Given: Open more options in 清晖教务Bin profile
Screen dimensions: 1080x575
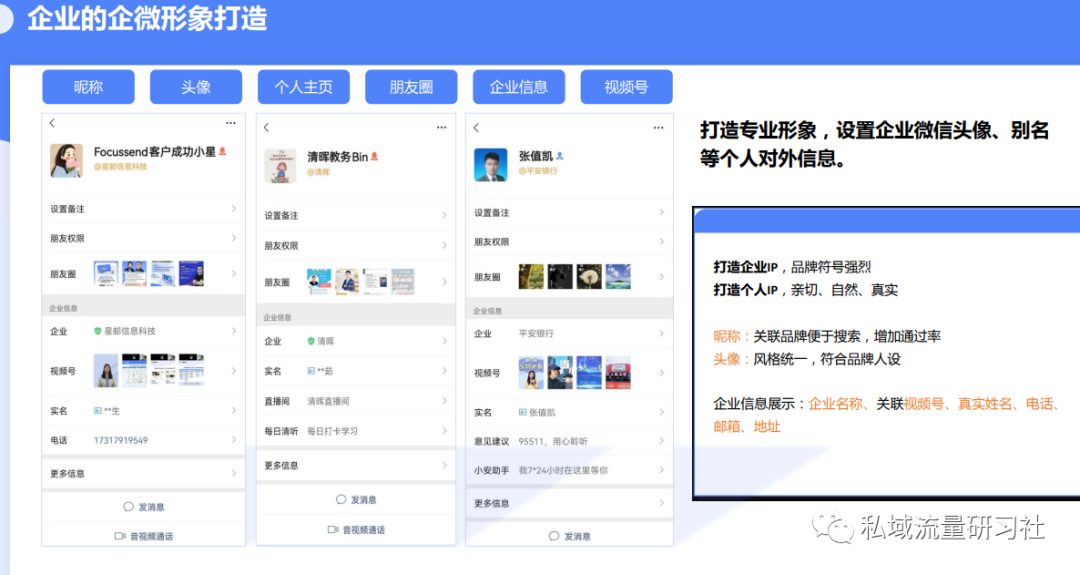Looking at the screenshot, I should pos(442,127).
